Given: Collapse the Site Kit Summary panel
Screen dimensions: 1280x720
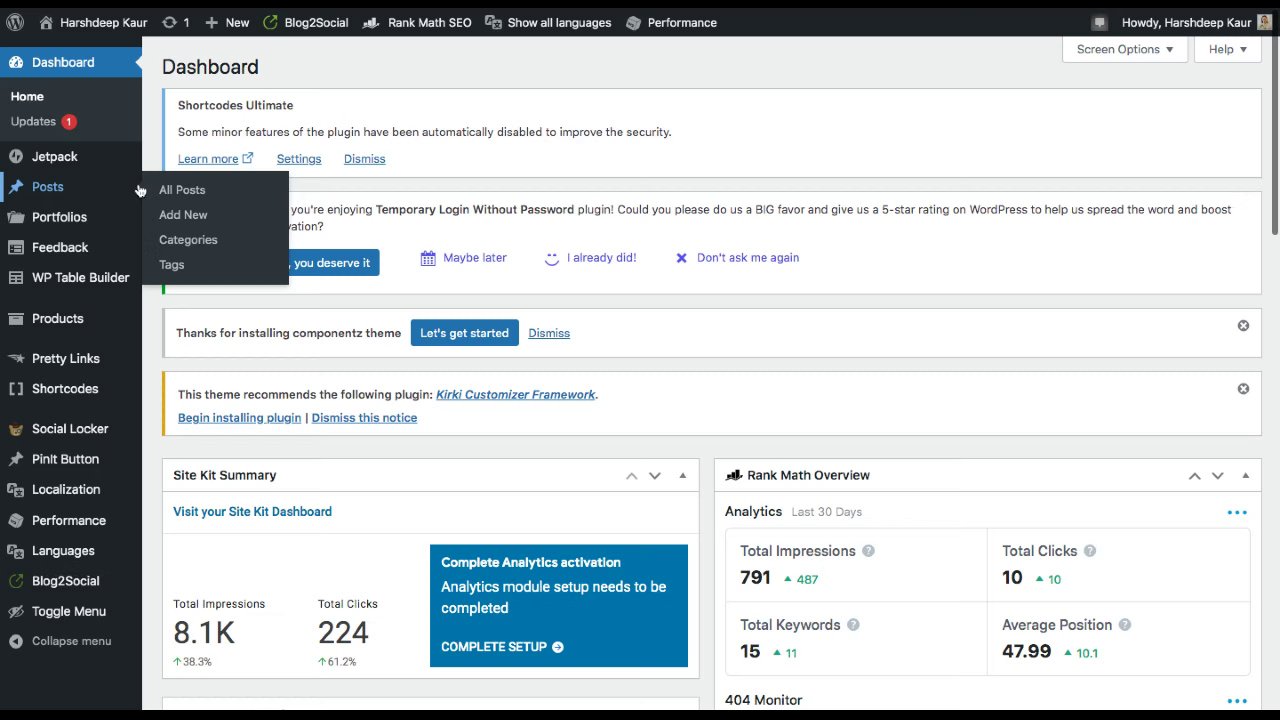Looking at the screenshot, I should (x=683, y=476).
